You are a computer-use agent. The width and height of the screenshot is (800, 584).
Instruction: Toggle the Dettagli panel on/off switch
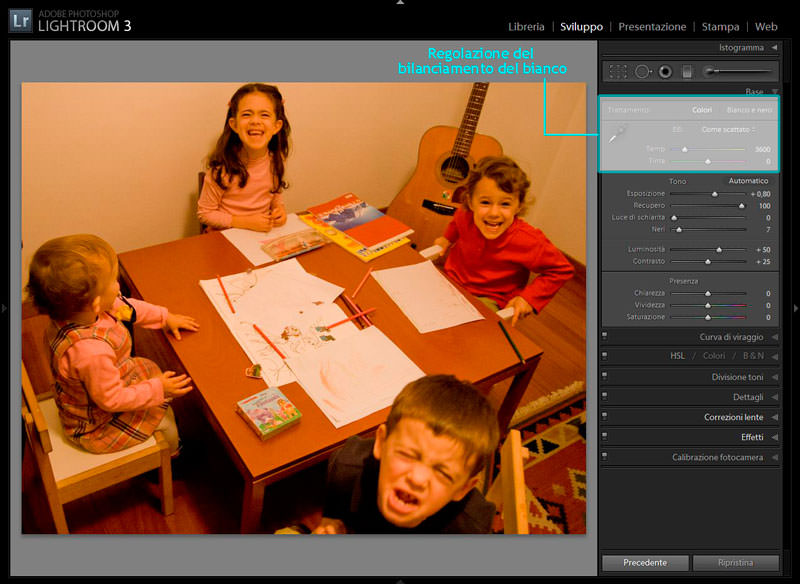(605, 397)
